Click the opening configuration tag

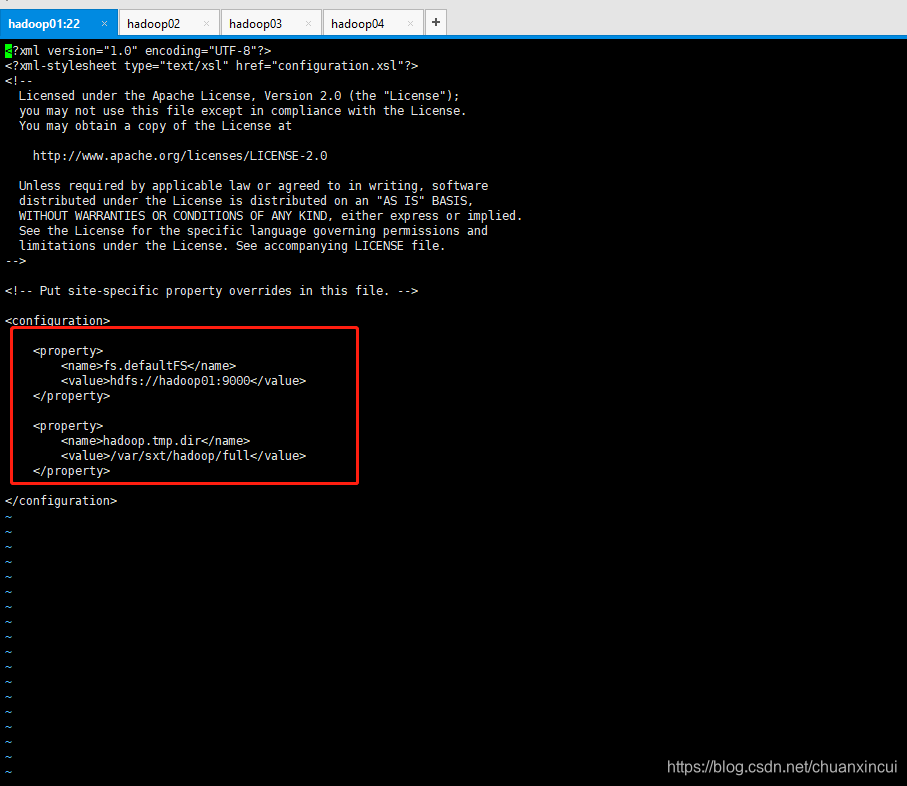pos(57,320)
